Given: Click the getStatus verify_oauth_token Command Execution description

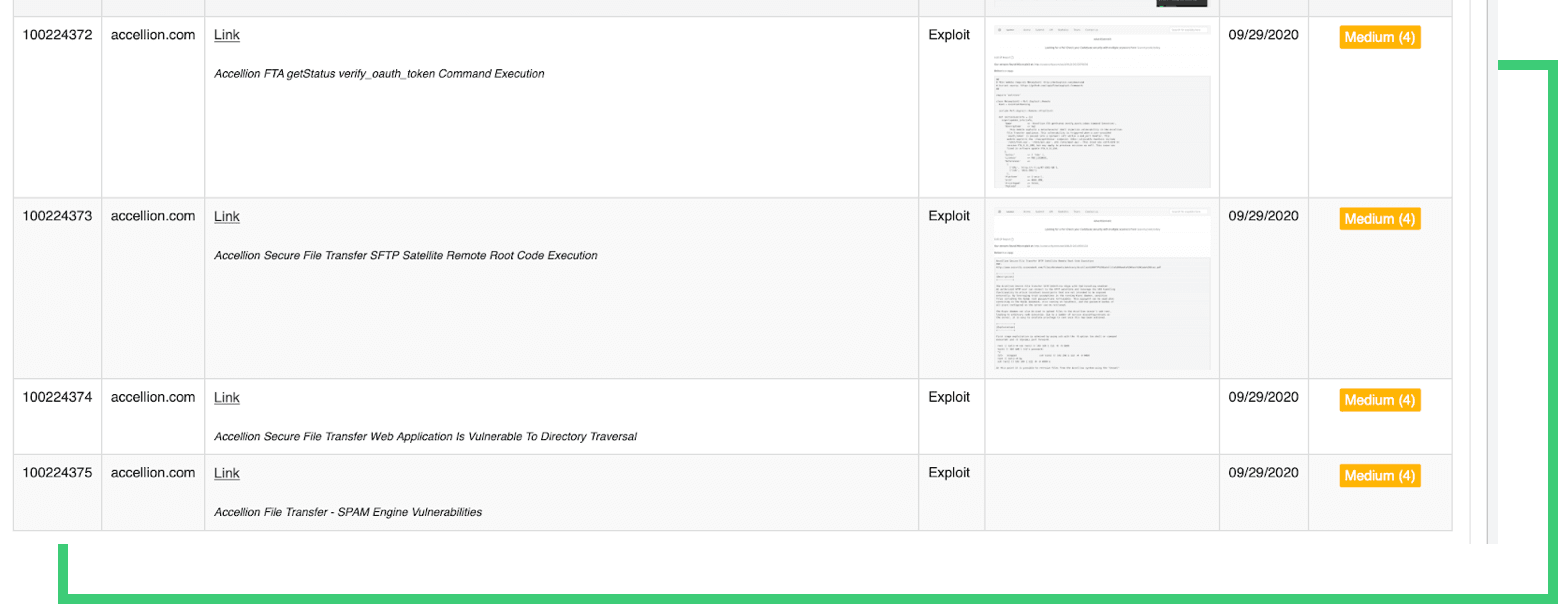Looking at the screenshot, I should [379, 74].
